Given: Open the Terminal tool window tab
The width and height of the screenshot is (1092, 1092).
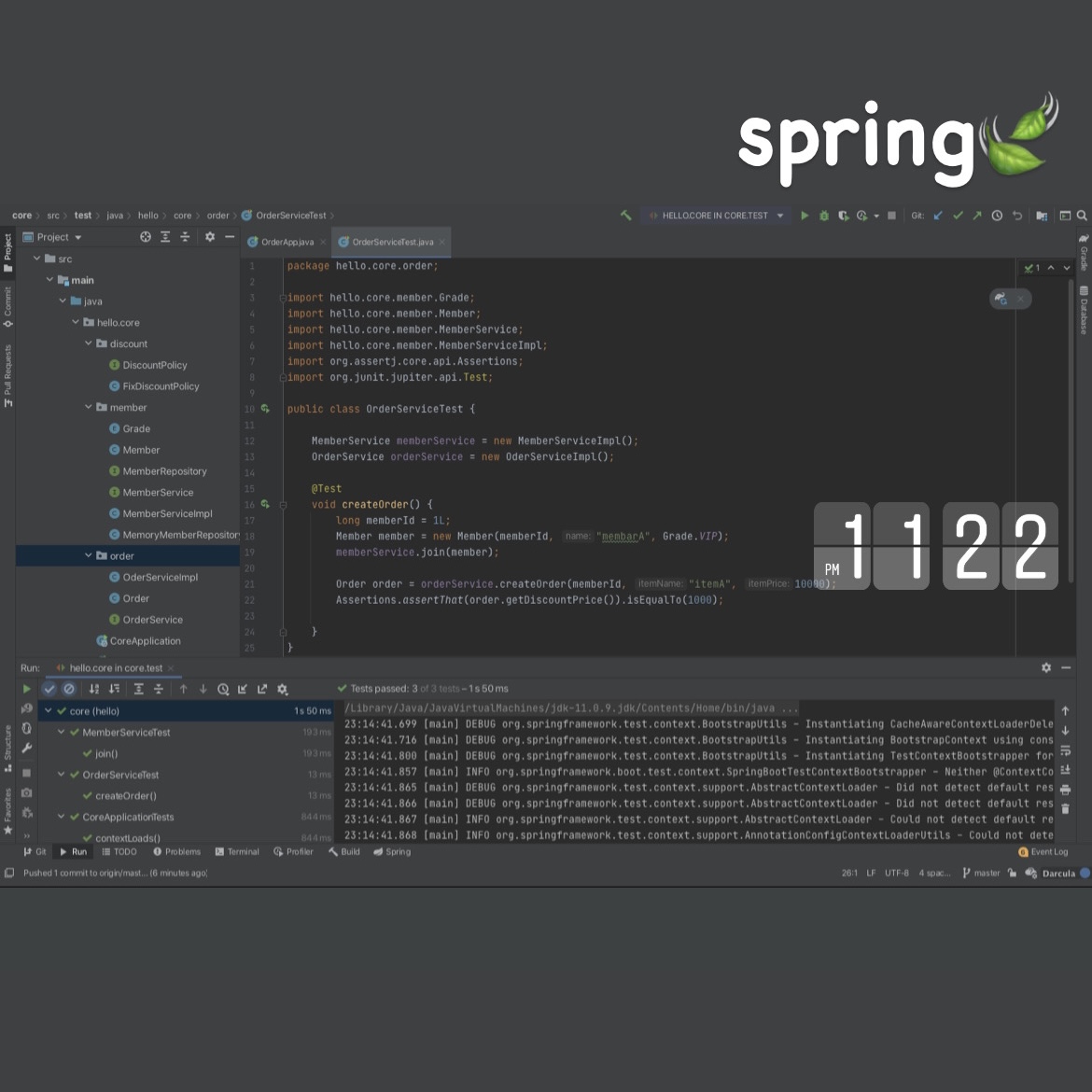Looking at the screenshot, I should pos(237,852).
